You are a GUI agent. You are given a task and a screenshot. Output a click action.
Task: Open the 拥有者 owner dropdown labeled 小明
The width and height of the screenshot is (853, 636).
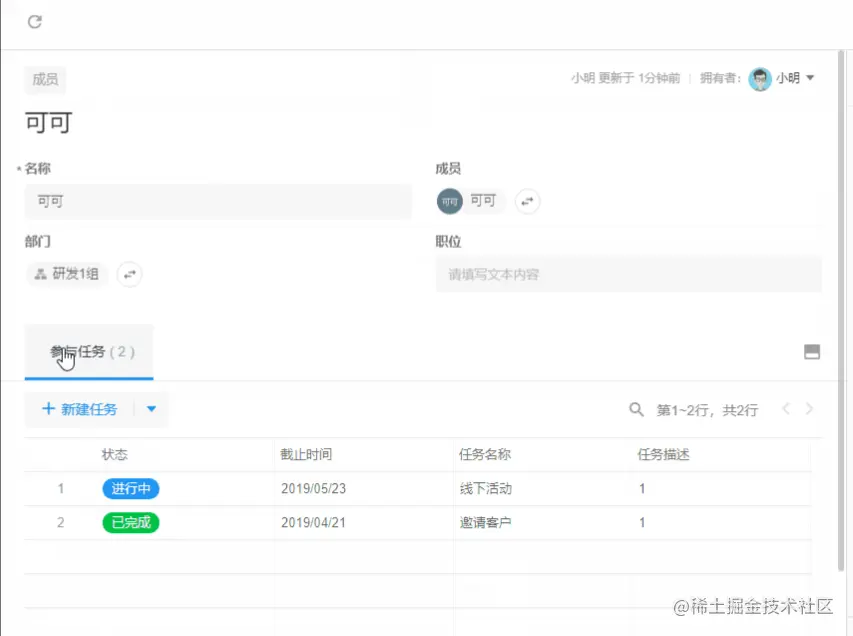coord(793,79)
